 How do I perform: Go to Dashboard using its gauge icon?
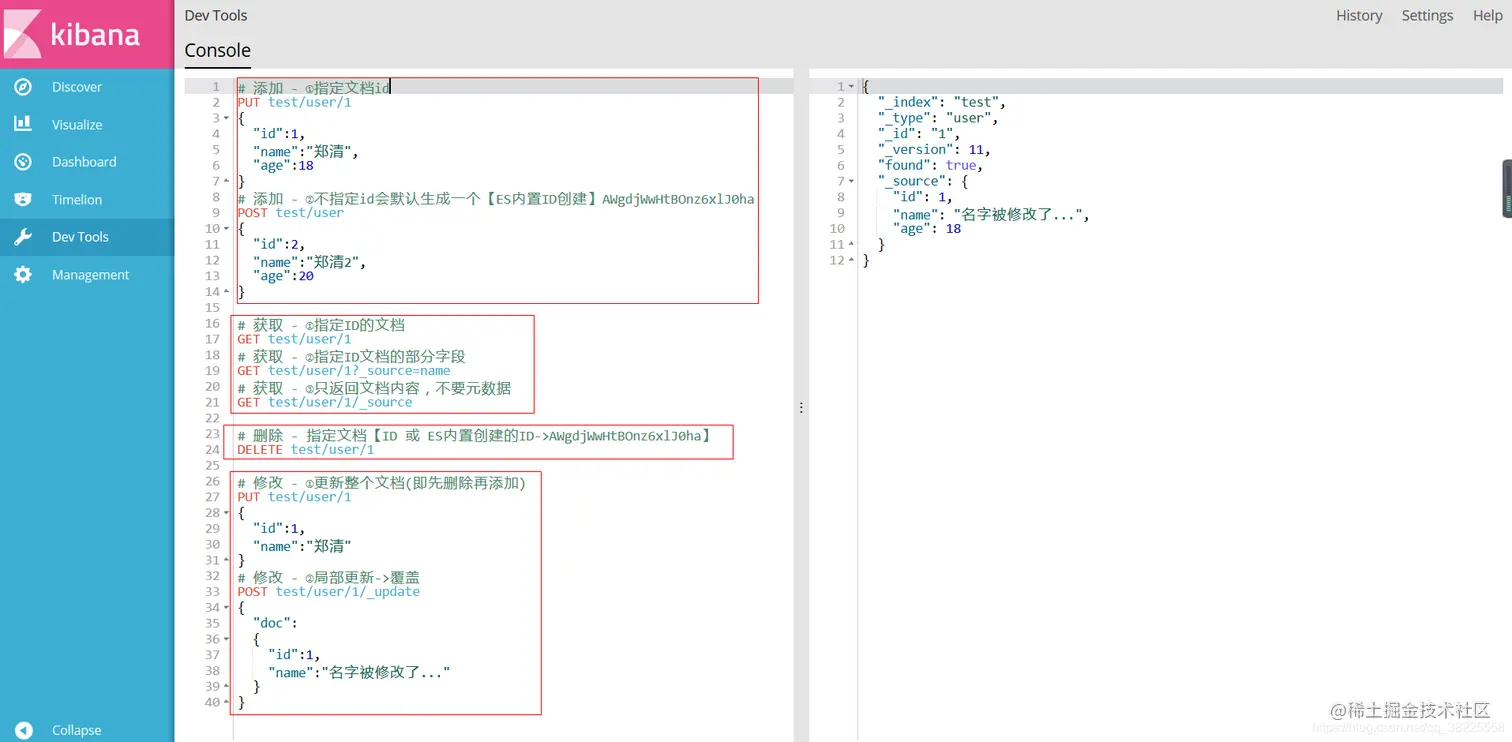tap(23, 162)
